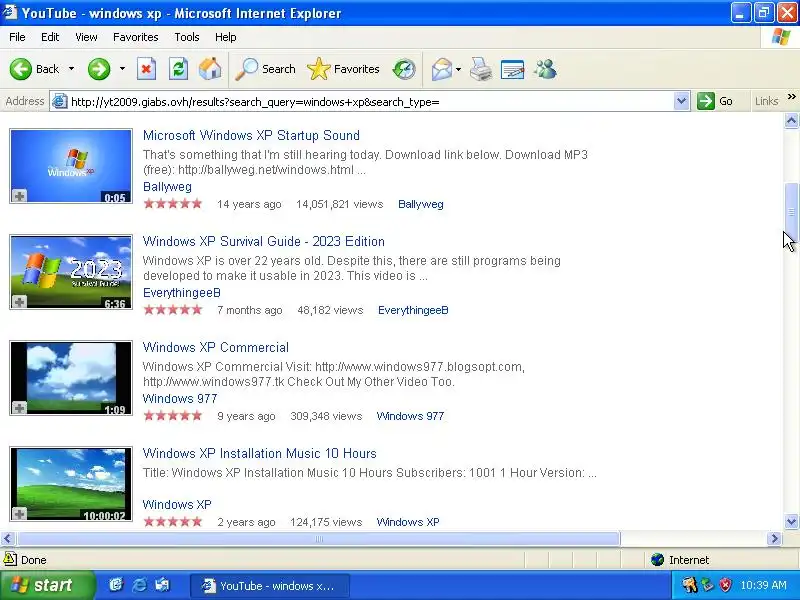
Task: Click Windows XP Startup Sound thumbnail
Action: (71, 166)
